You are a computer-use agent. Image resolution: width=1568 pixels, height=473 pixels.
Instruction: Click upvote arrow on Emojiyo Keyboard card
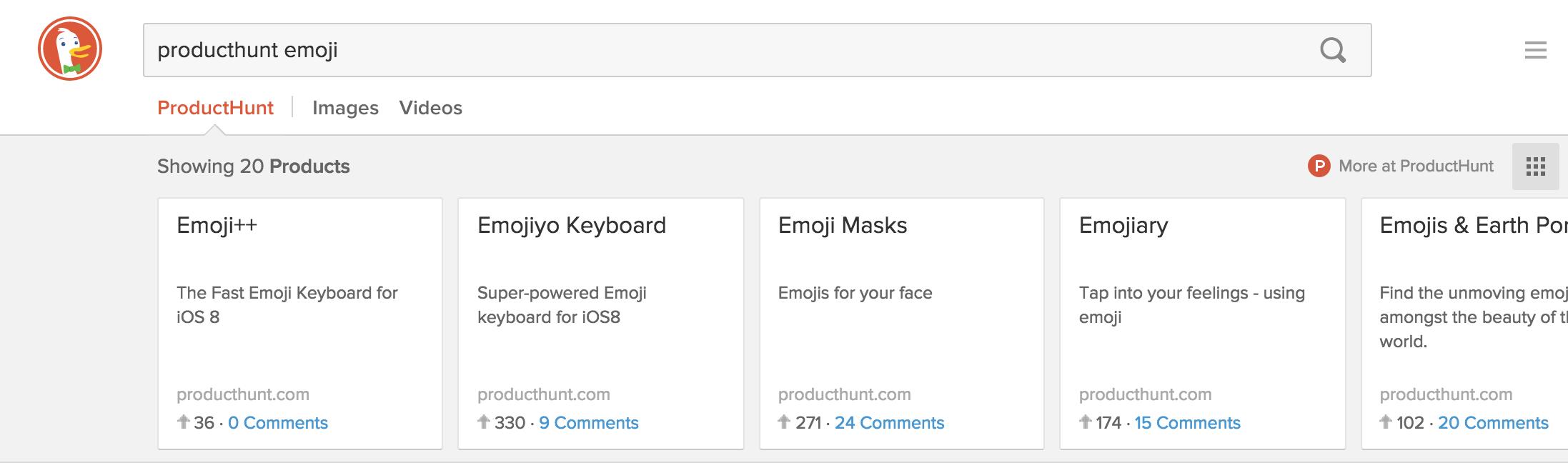point(484,422)
